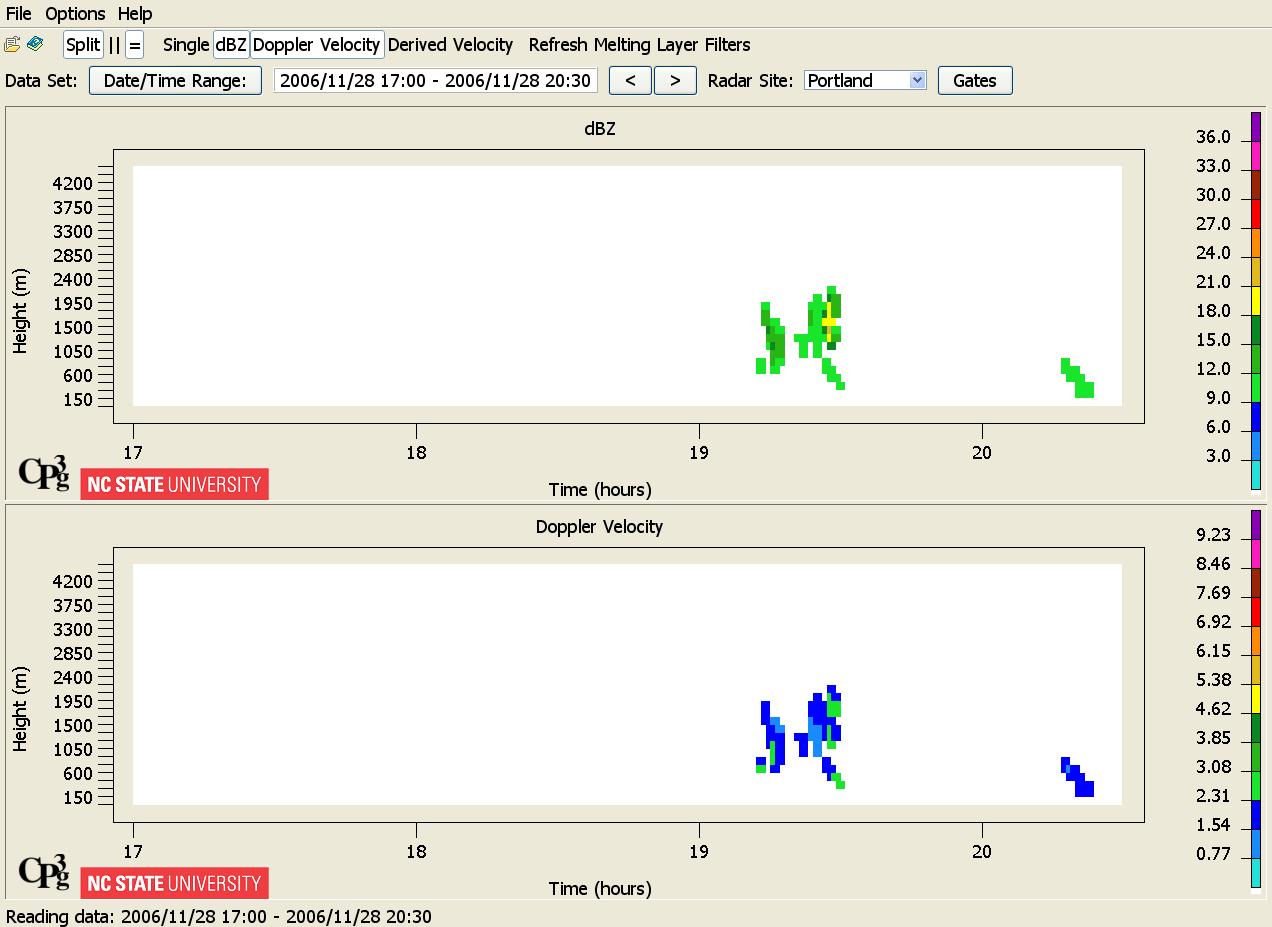Go to previous time range with '<'
The image size is (1272, 927).
(x=630, y=81)
